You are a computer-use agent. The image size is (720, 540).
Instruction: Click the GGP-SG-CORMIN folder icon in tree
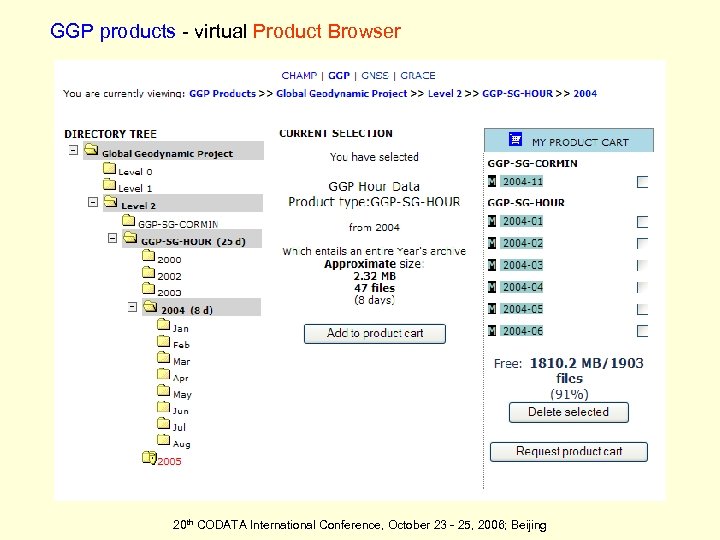click(x=129, y=220)
